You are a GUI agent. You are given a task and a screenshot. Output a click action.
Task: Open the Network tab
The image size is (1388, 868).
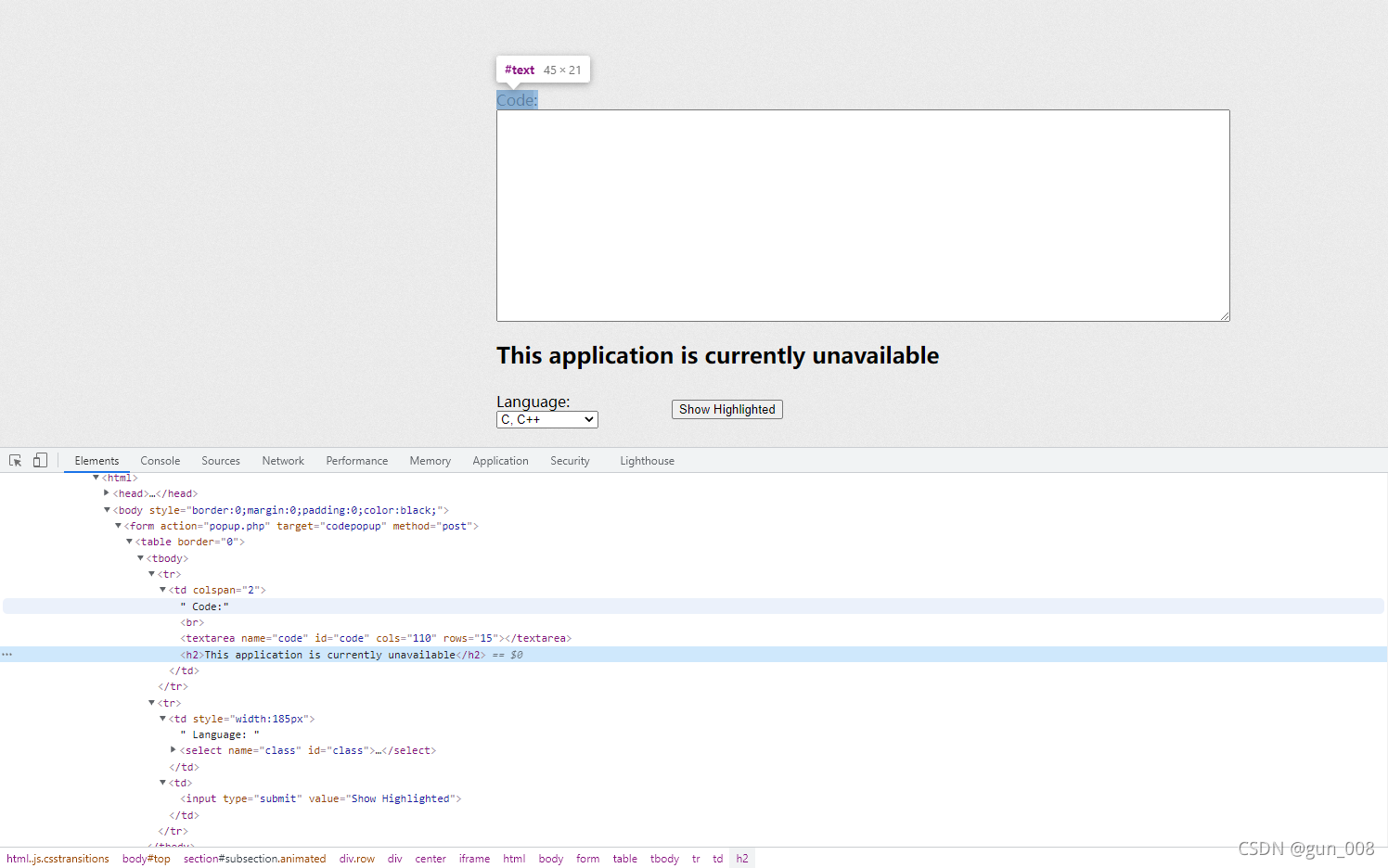point(283,461)
